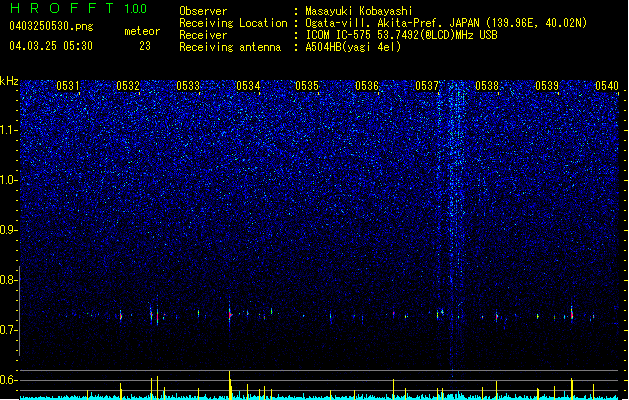Click the tallest yellow intensity spike before 0534
The width and height of the screenshot is (629, 400).
(230, 385)
